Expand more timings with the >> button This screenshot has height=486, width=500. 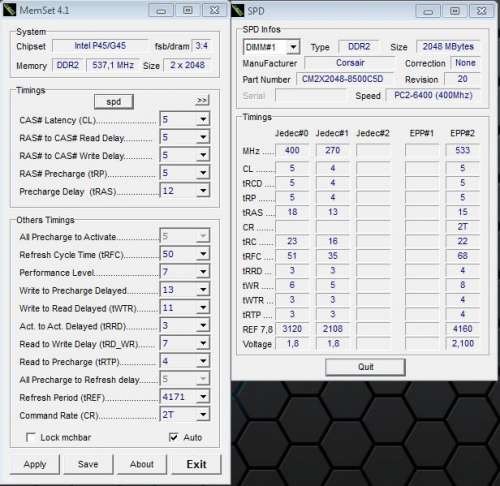click(202, 100)
